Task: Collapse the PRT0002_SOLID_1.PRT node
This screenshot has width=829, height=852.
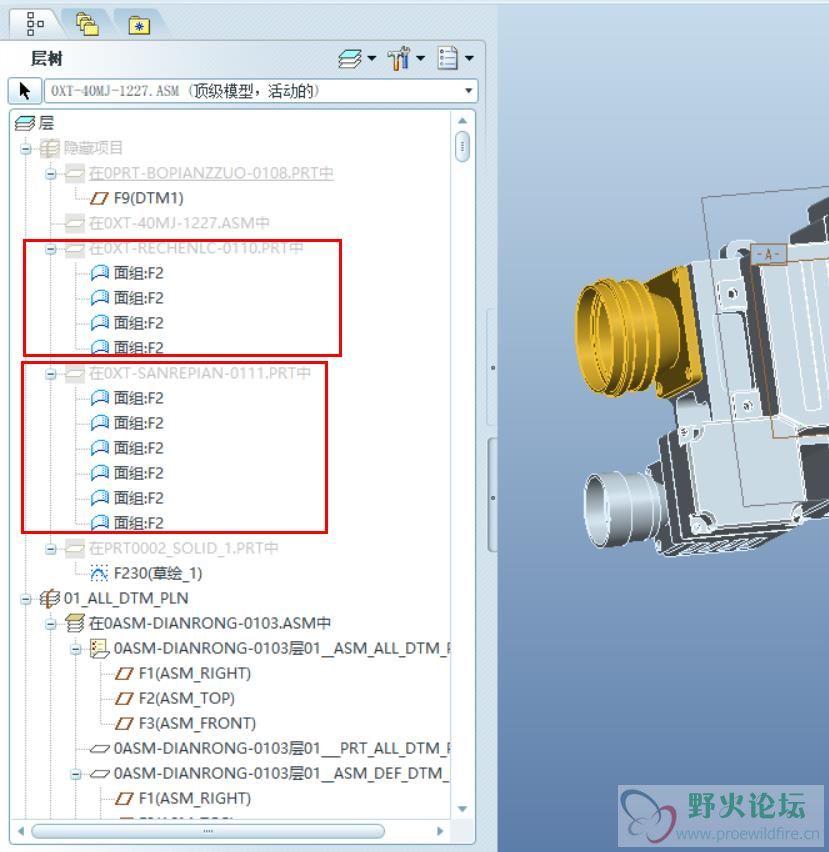Action: coord(51,549)
